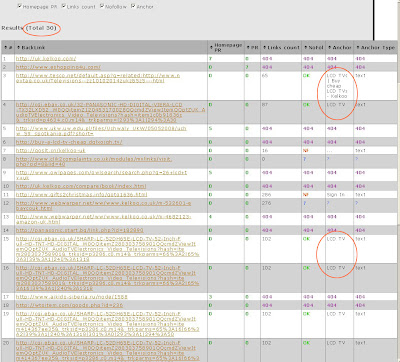Screen dimensions: 400x362
Task: Open the eBay SHARP backlink in row 20
Action: (x=107, y=351)
